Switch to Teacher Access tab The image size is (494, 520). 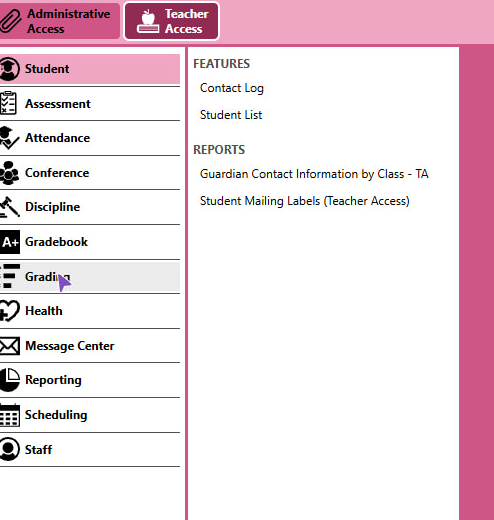pos(172,21)
